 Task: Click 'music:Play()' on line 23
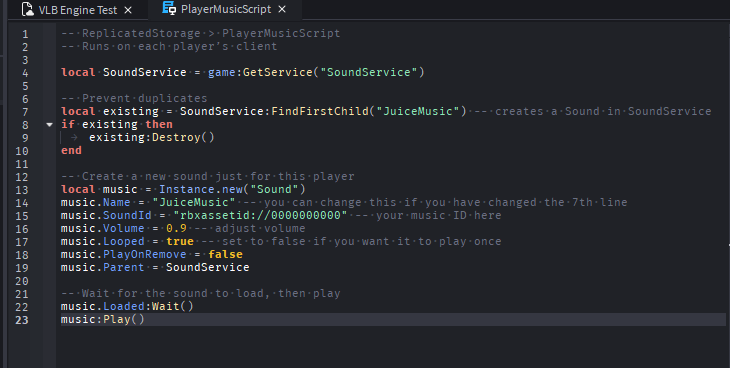coord(102,319)
